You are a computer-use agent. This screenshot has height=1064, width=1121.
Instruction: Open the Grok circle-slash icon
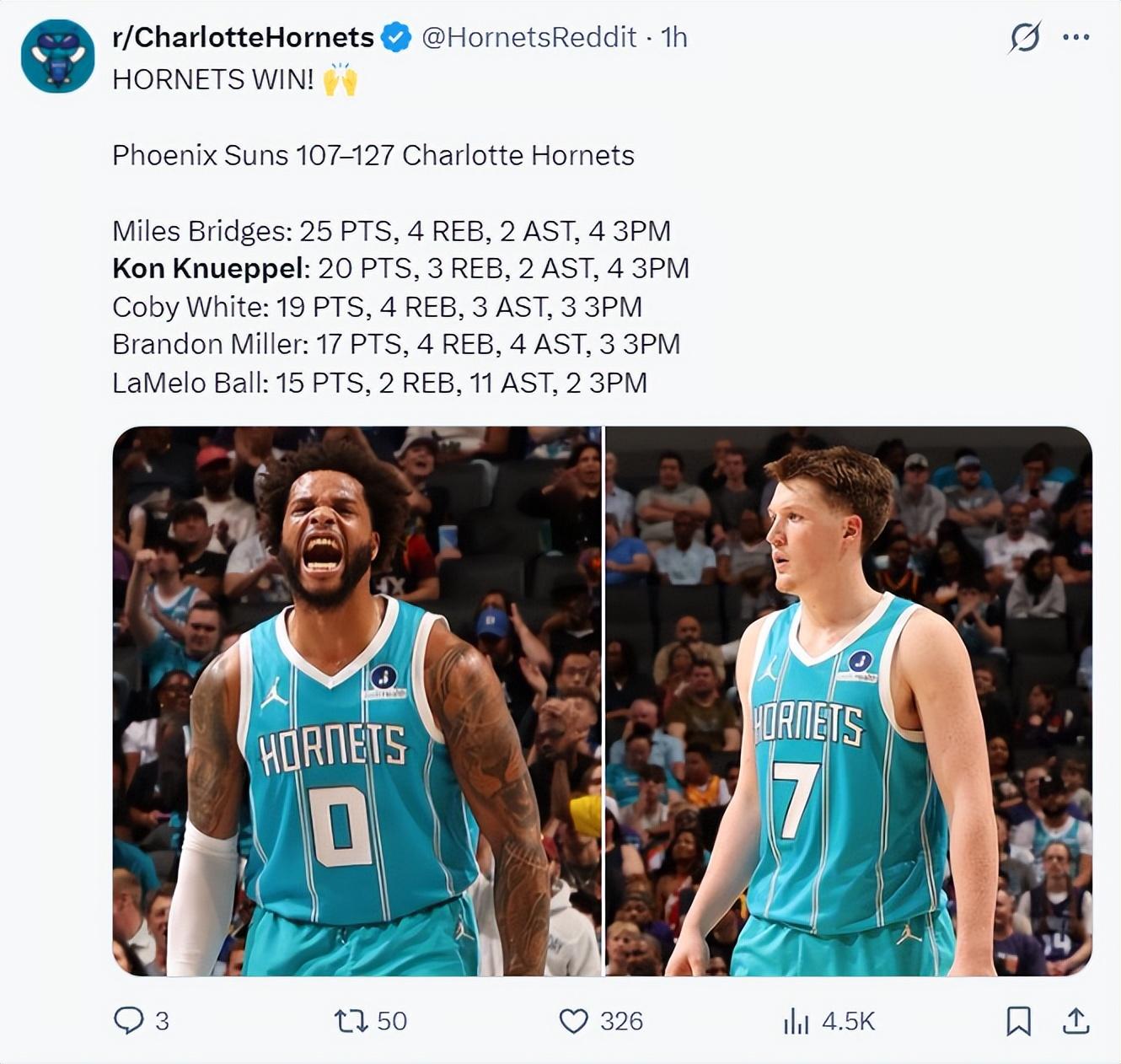(1025, 37)
